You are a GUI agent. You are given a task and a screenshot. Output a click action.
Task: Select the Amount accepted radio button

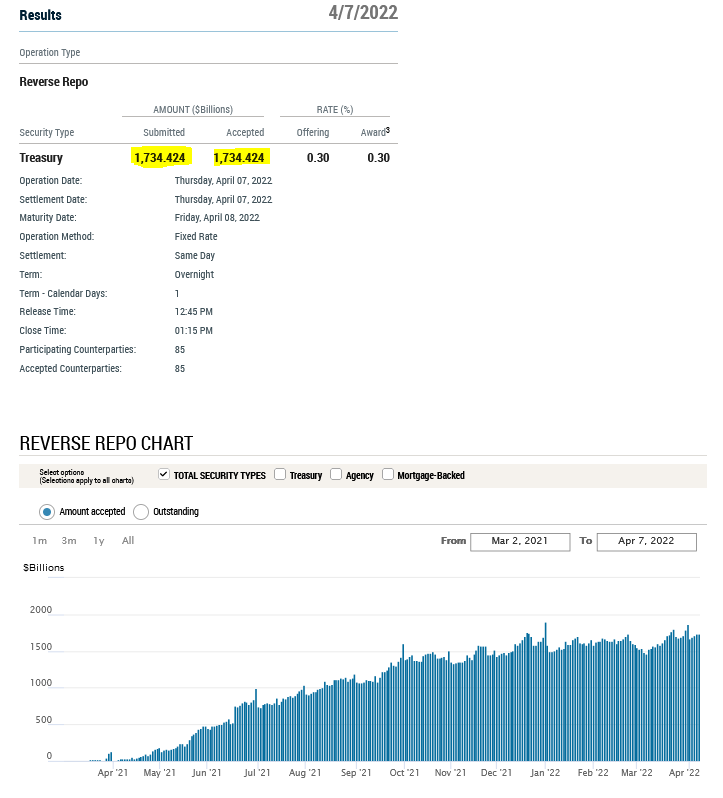(x=47, y=512)
